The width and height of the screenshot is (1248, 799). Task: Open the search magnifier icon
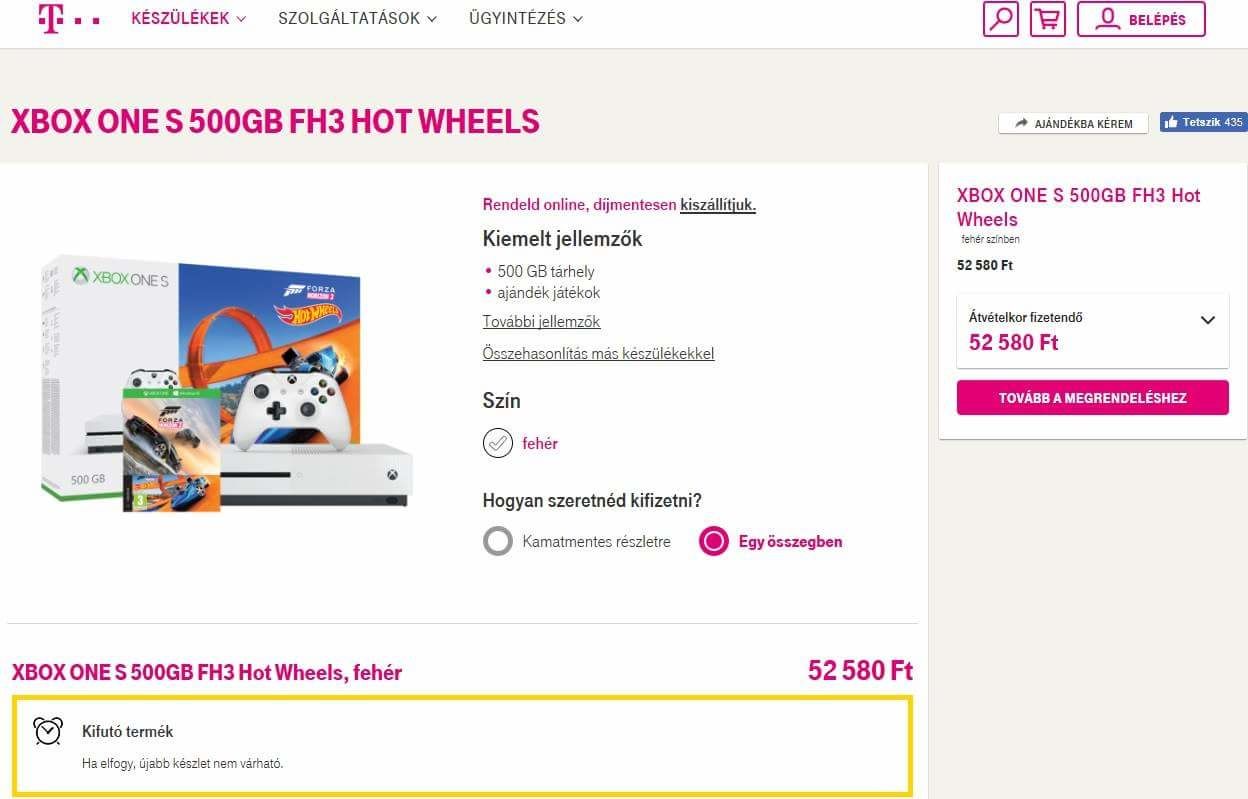pos(1000,19)
